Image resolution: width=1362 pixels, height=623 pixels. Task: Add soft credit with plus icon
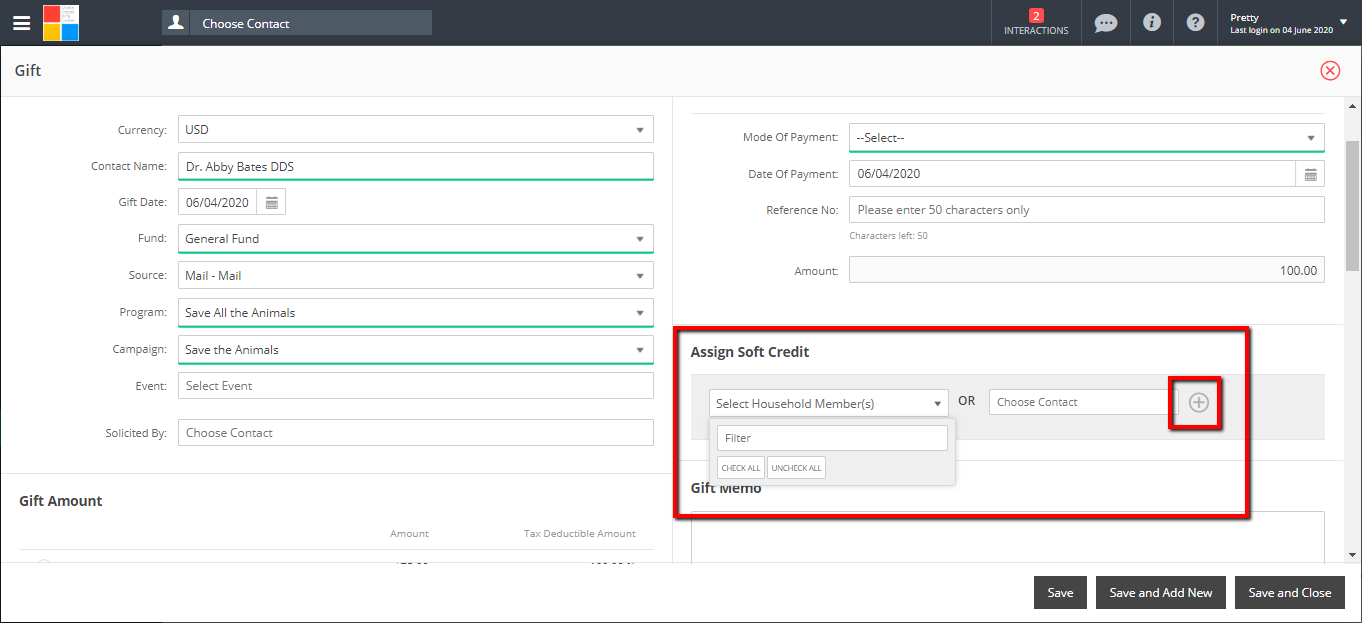1199,402
